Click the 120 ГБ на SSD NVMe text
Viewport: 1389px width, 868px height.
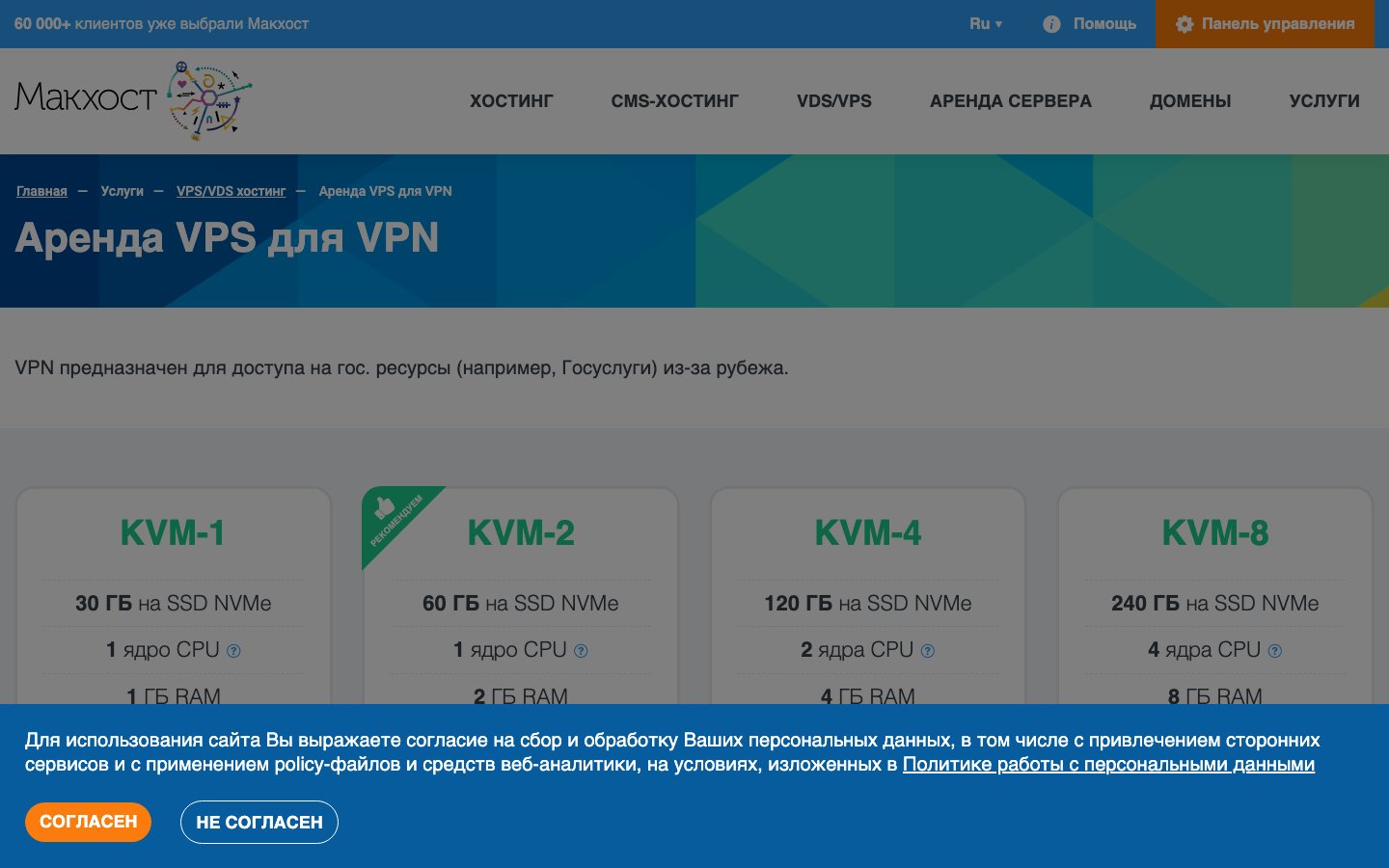[868, 604]
